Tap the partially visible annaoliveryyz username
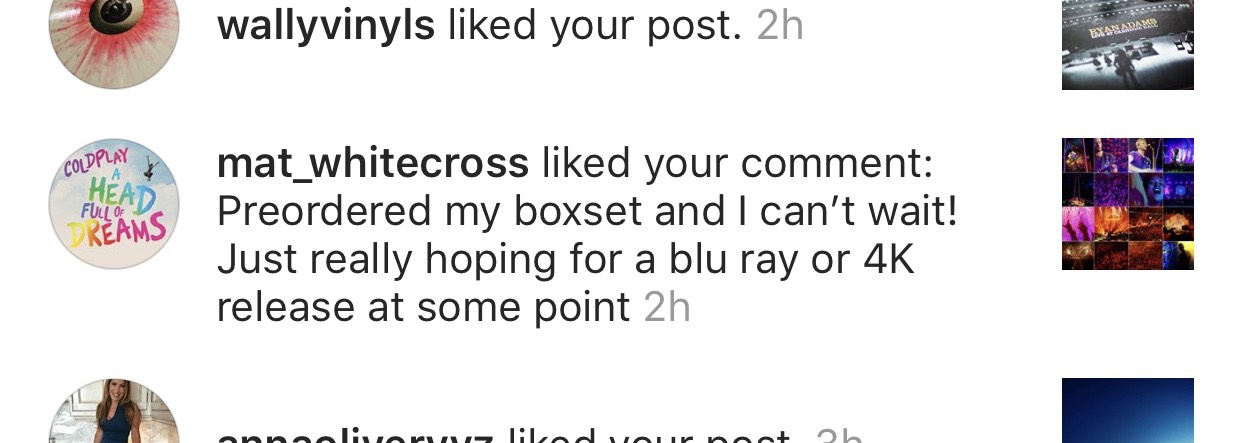1242x443 pixels. click(355, 437)
